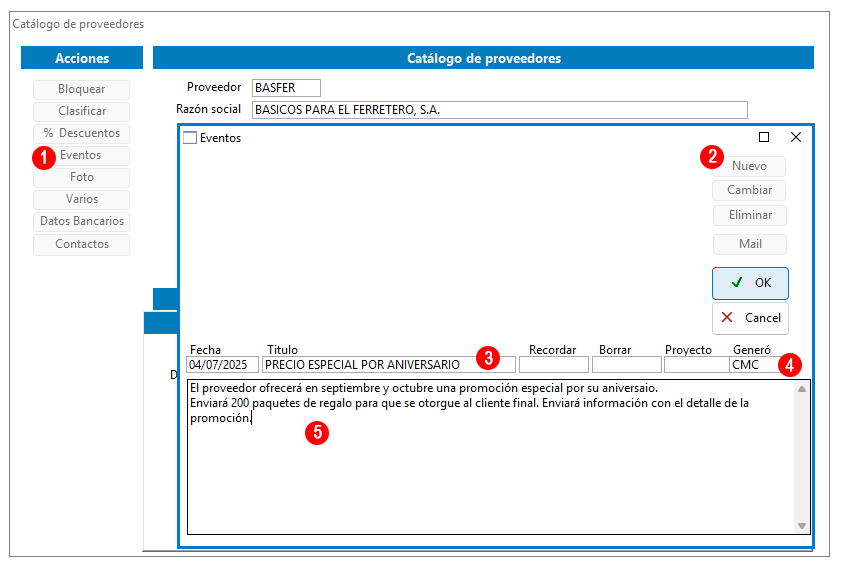This screenshot has width=844, height=564.
Task: Select Eventos in the Acciones panel
Action: [x=81, y=155]
